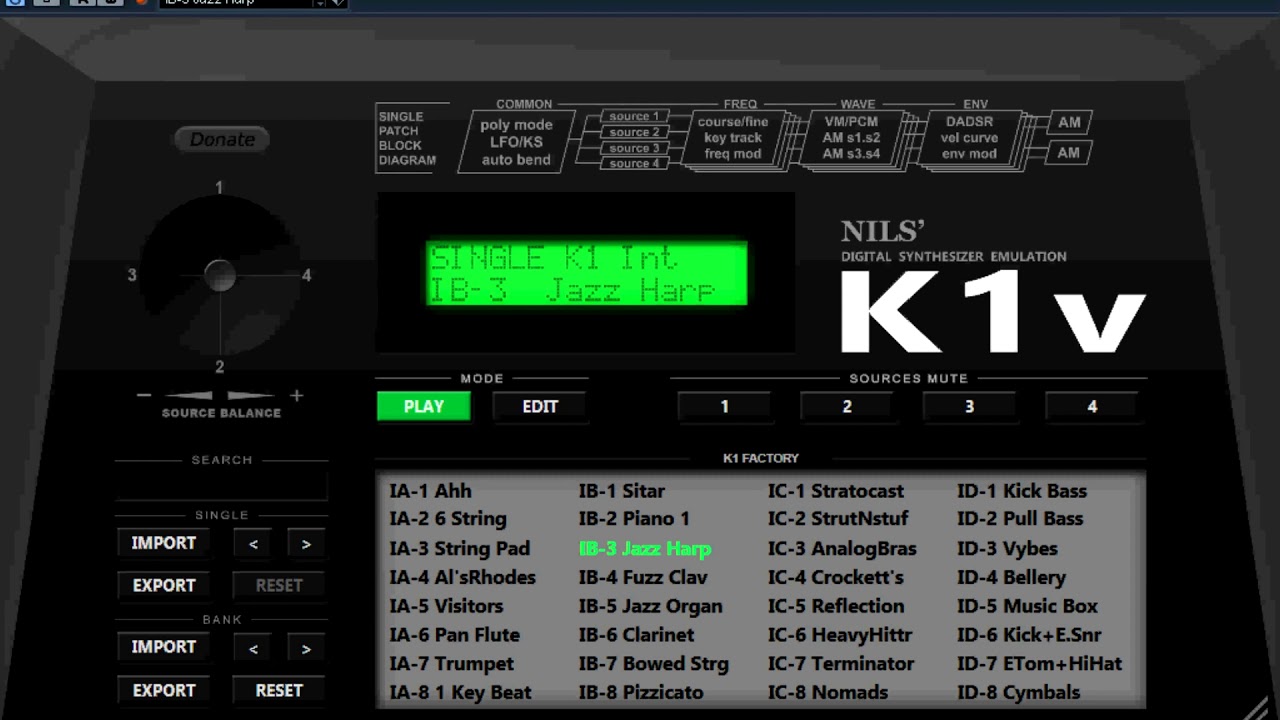Go to next single patch

click(x=306, y=544)
